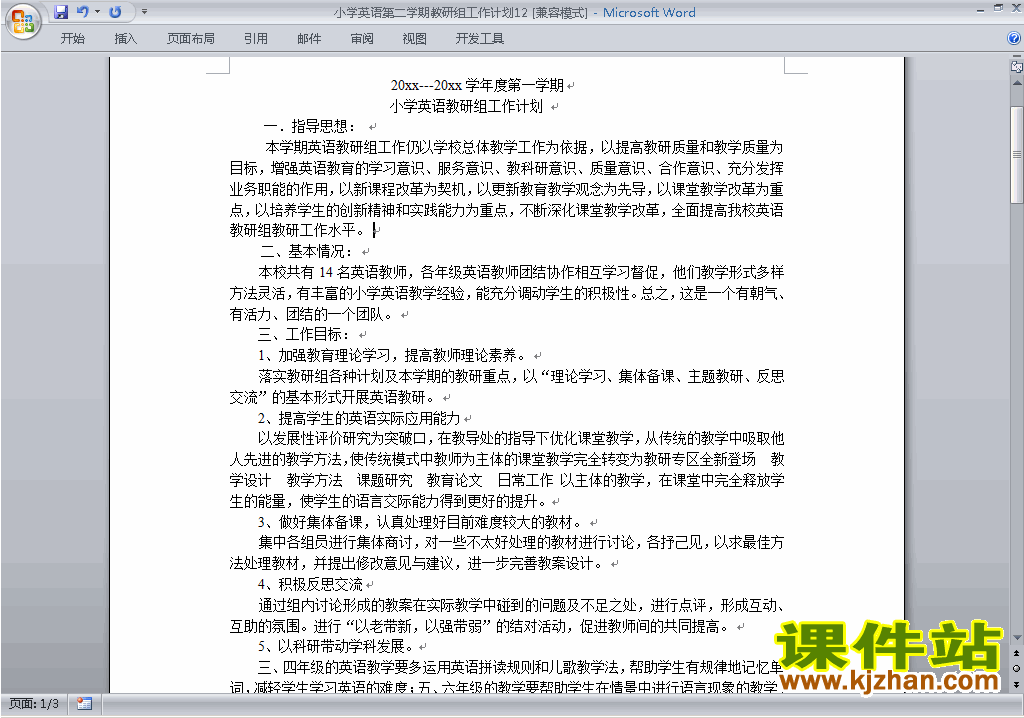
Task: Minimize the Word window
Action: pos(980,10)
